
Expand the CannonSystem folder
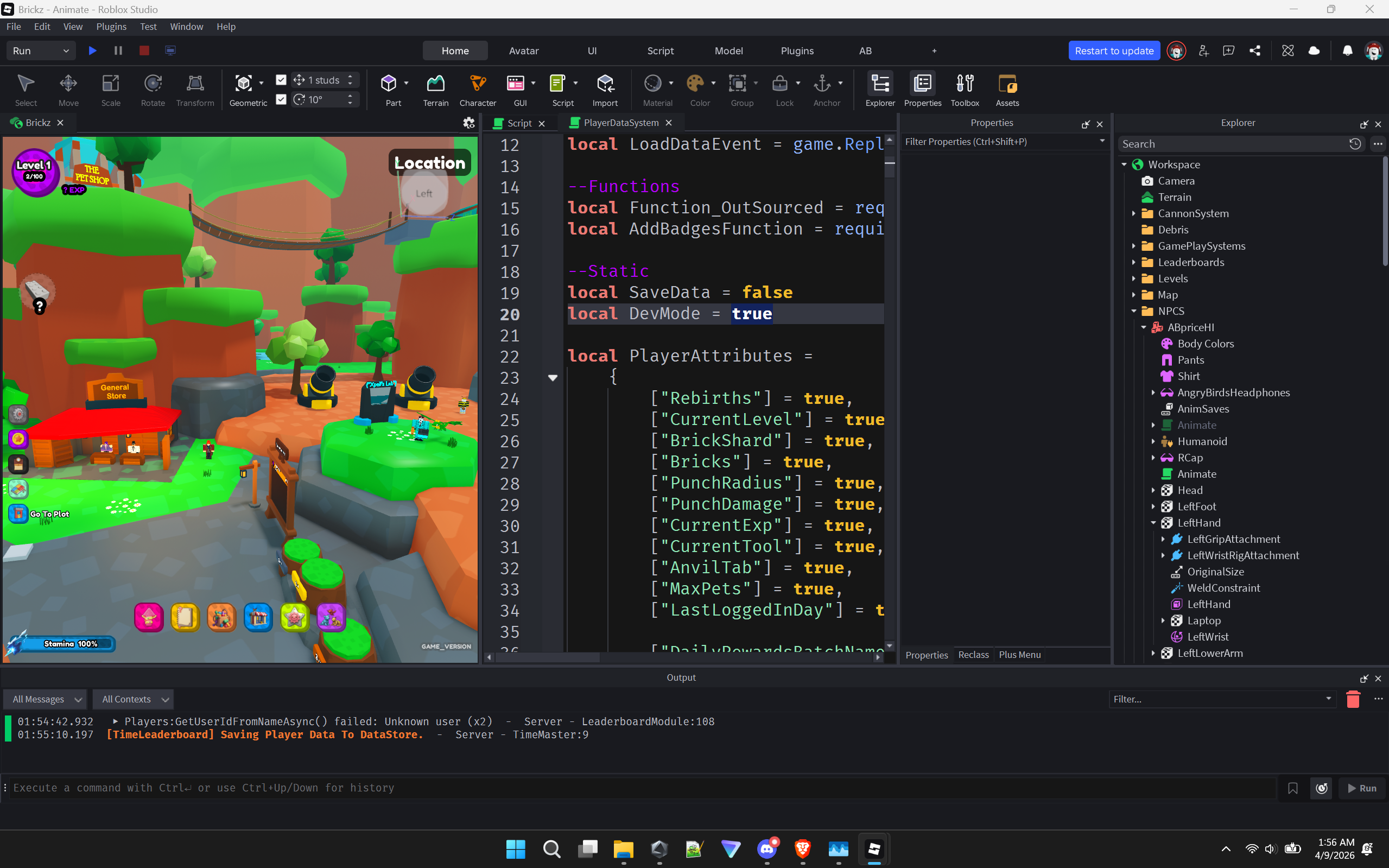pos(1133,213)
